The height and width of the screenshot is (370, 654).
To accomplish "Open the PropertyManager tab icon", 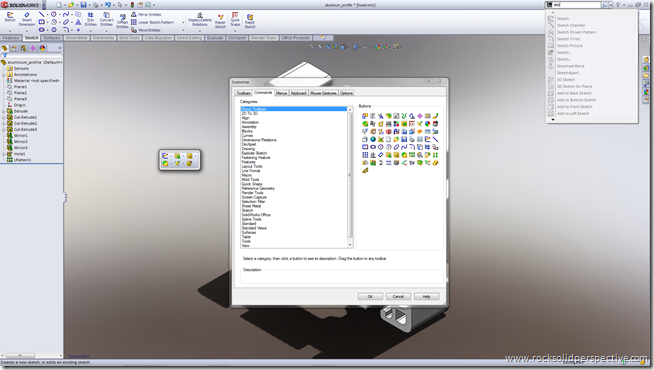I will click(x=14, y=48).
